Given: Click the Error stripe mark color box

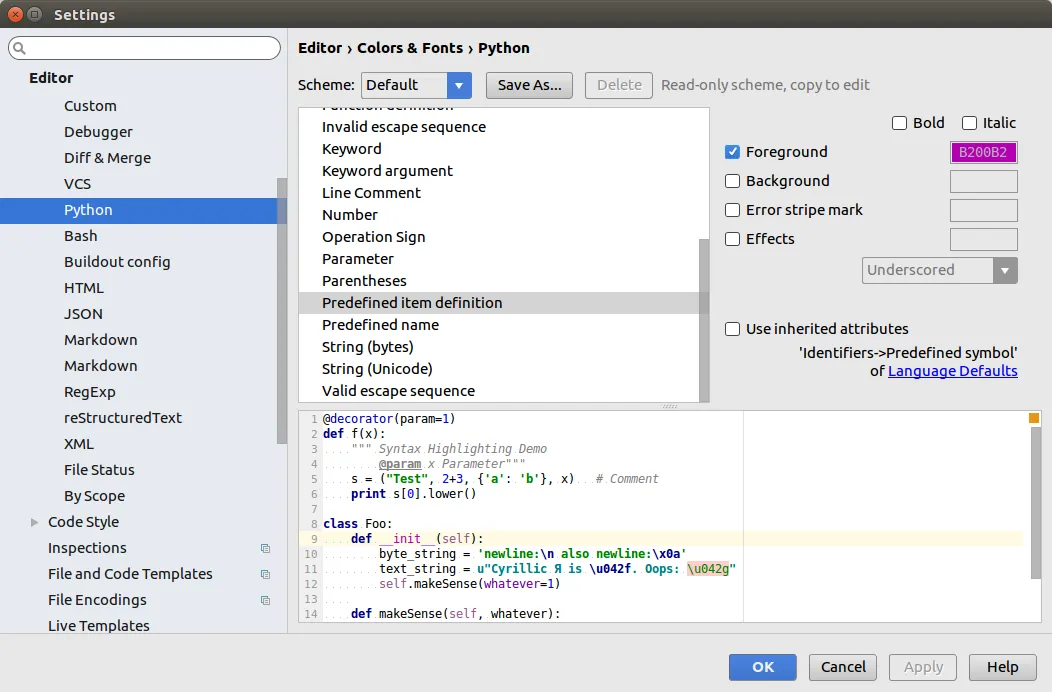Looking at the screenshot, I should click(984, 211).
